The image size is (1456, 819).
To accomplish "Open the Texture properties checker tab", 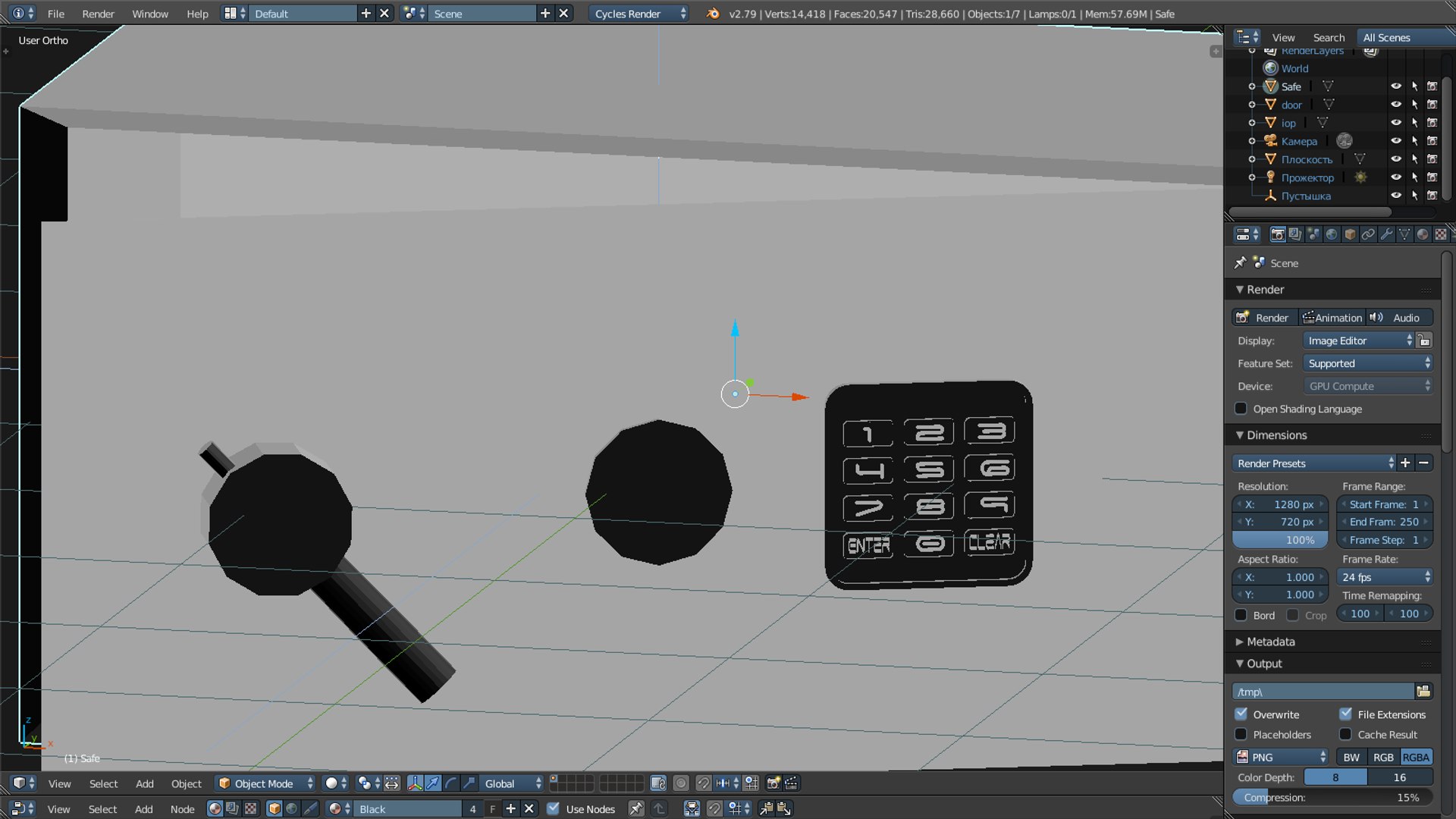I will (x=1440, y=234).
